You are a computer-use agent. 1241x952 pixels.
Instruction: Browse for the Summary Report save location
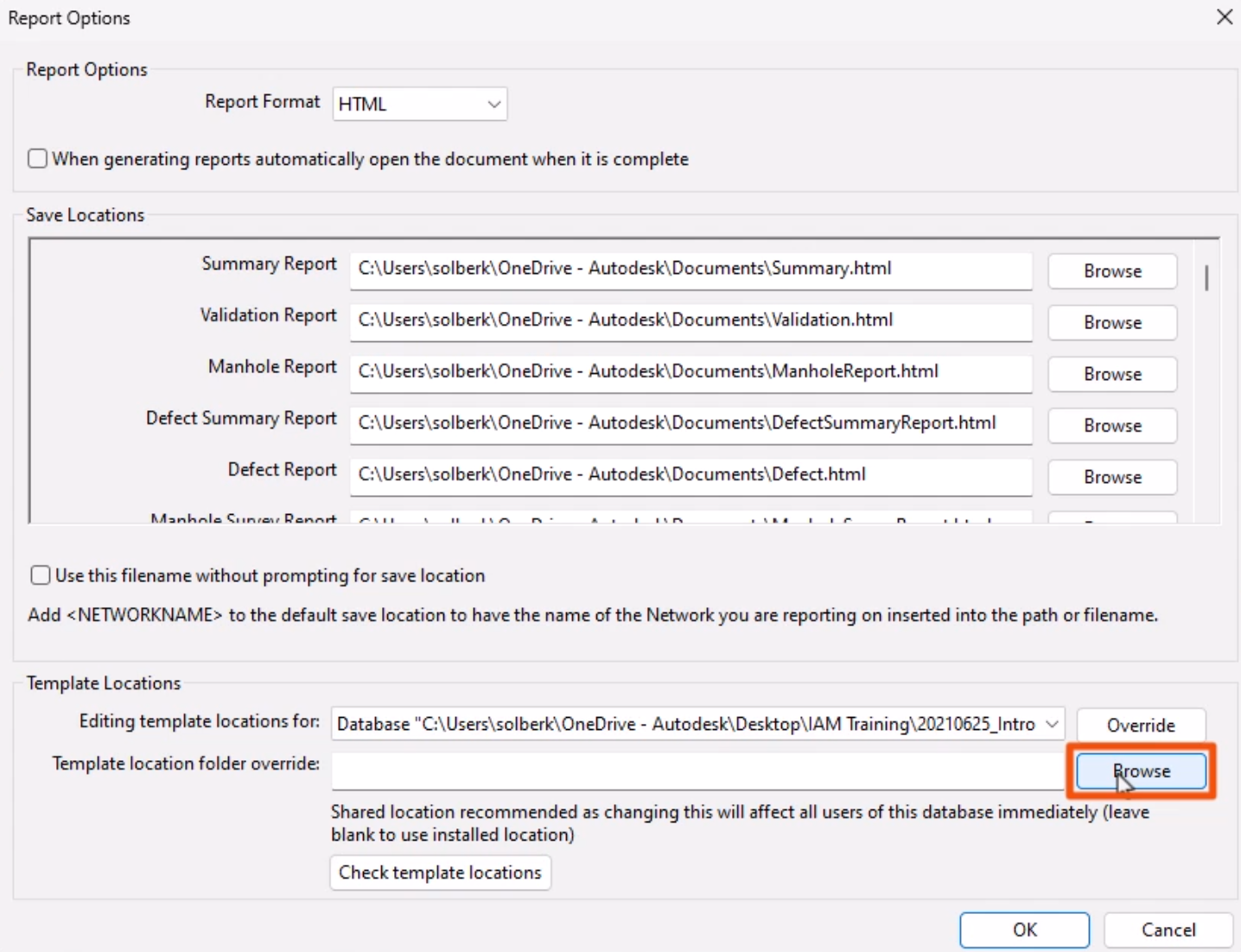tap(1112, 270)
